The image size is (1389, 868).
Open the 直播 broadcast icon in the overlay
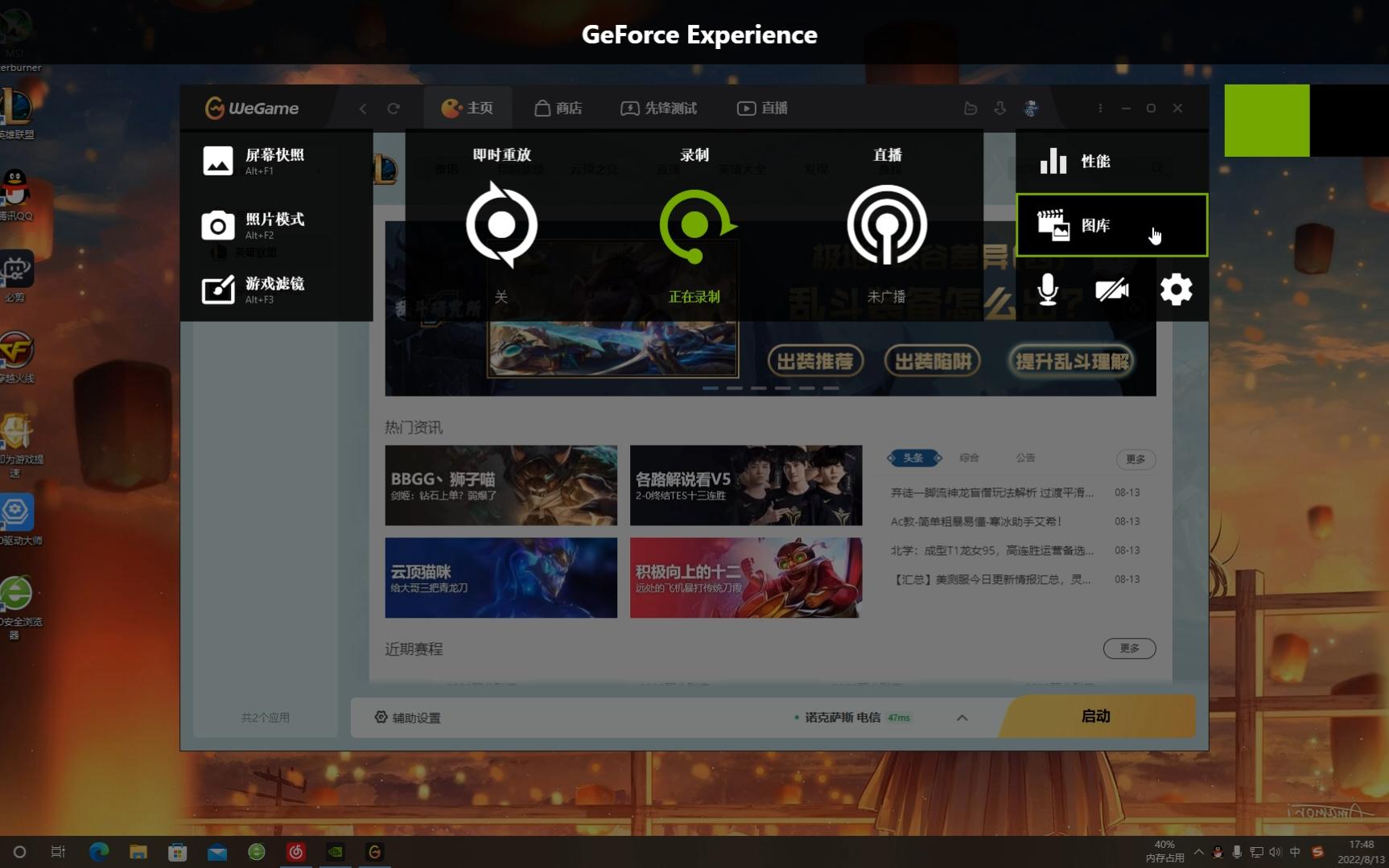pos(887,225)
